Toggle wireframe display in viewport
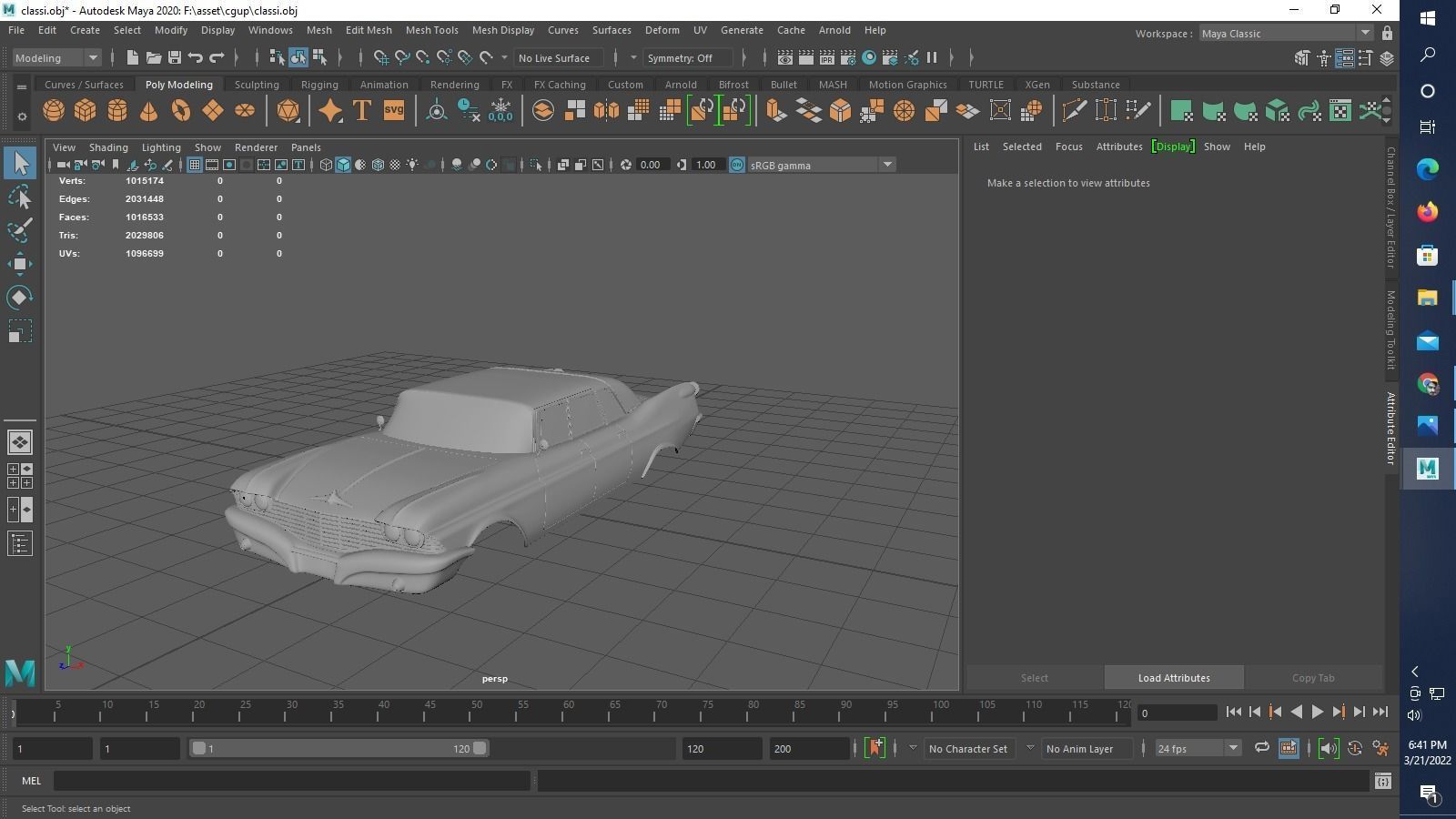Image resolution: width=1456 pixels, height=819 pixels. (x=326, y=165)
